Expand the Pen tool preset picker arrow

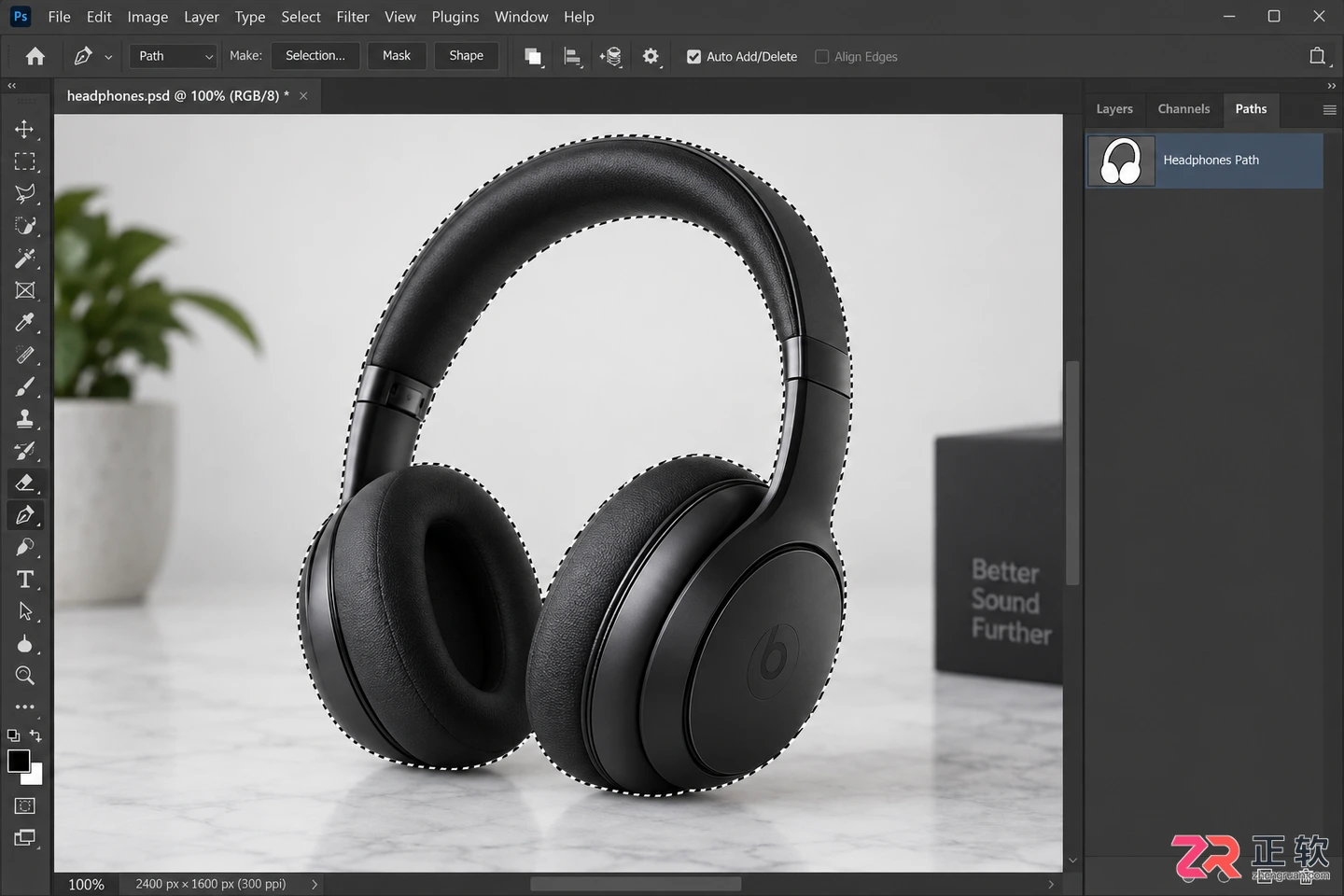[108, 57]
